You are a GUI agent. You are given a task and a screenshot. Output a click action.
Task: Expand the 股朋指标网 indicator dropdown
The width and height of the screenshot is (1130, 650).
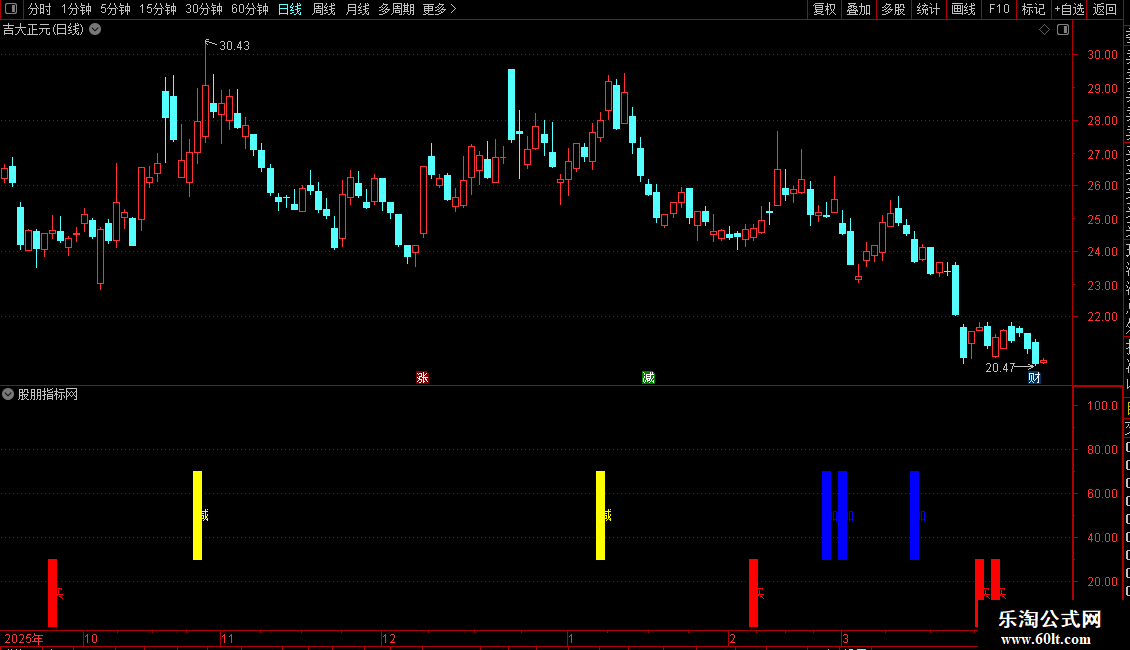pyautogui.click(x=8, y=394)
